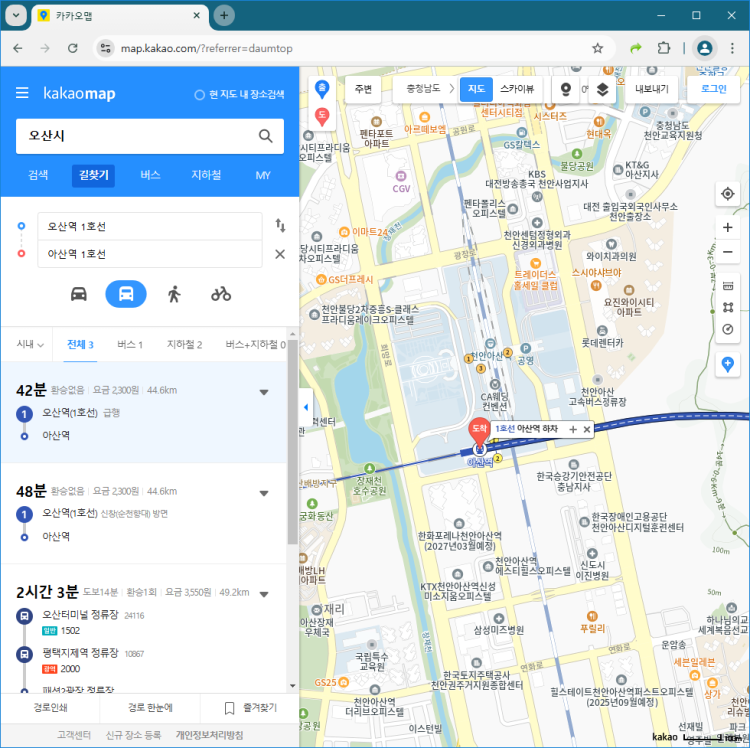The image size is (750, 748).
Task: Expand the 48분 route details
Action: 264,493
